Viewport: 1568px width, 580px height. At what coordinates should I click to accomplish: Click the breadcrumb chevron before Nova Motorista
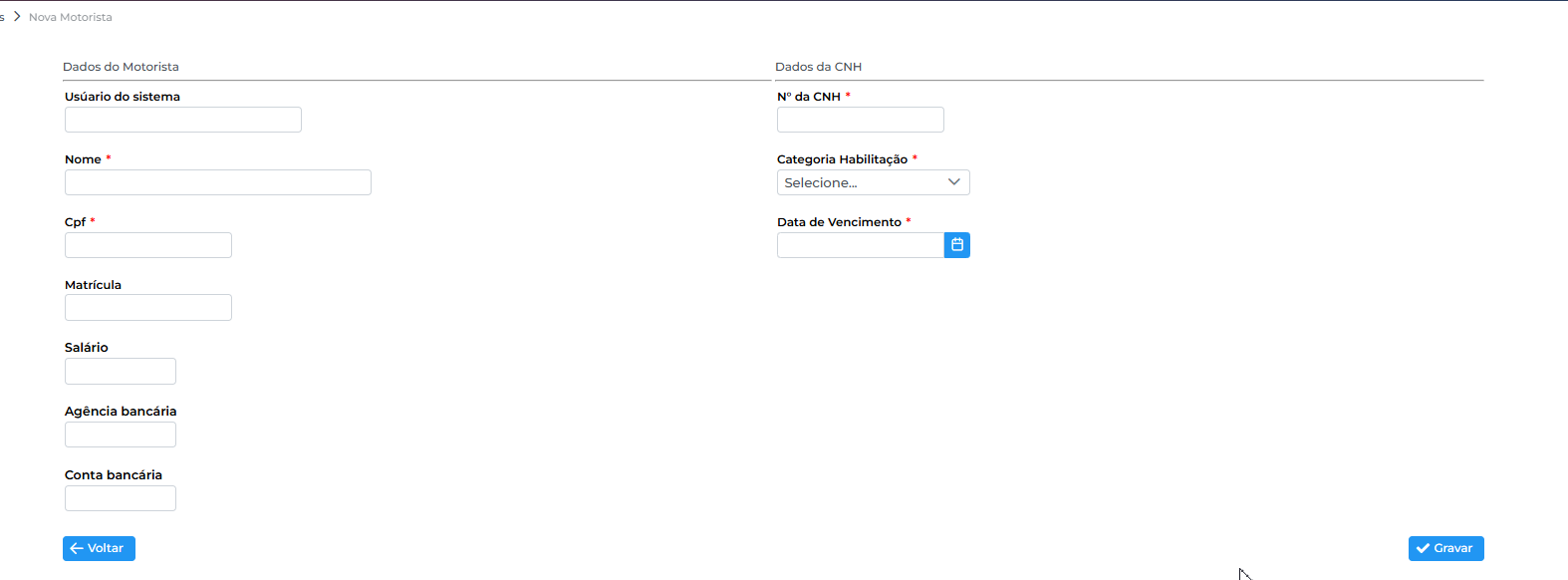(17, 17)
